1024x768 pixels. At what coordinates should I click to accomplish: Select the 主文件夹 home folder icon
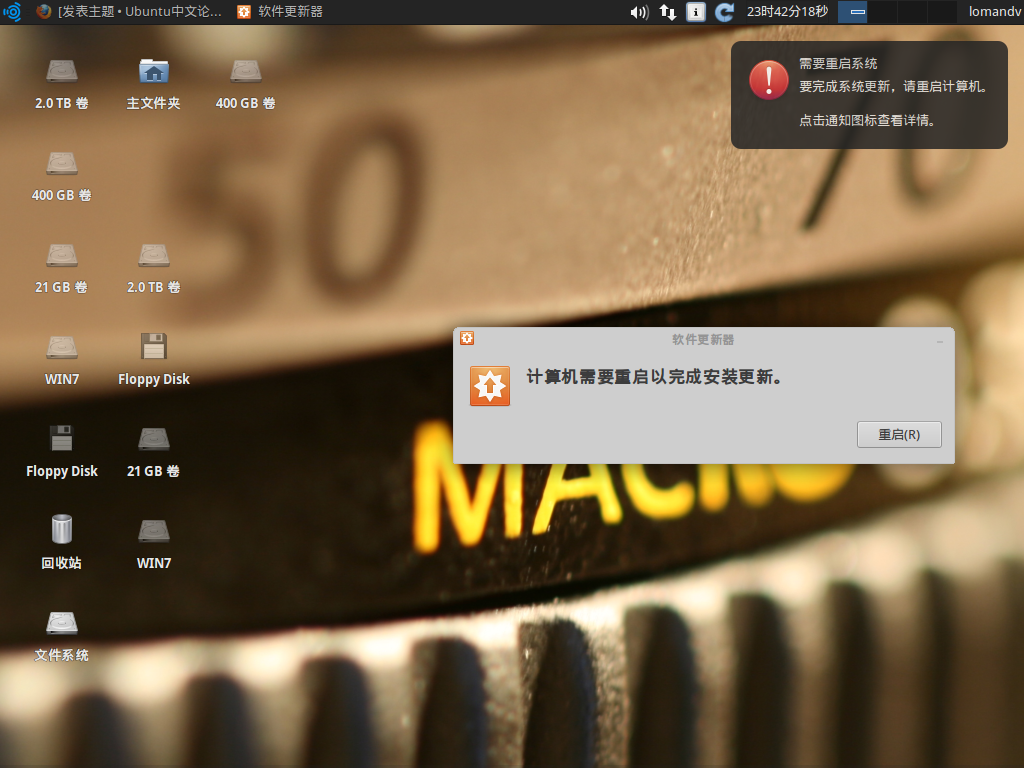[x=153, y=85]
